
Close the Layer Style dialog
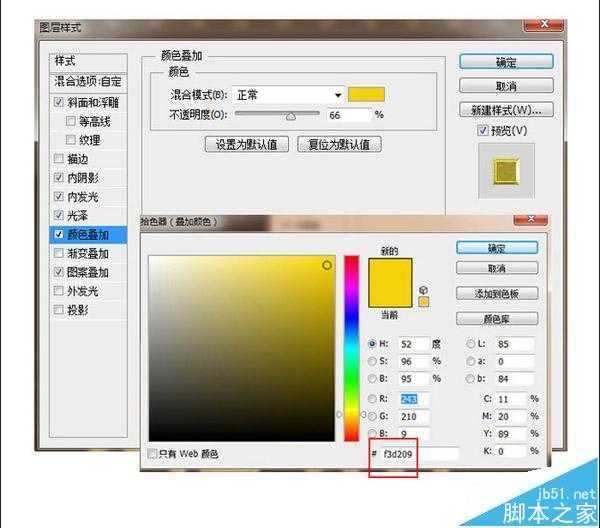pyautogui.click(x=544, y=25)
